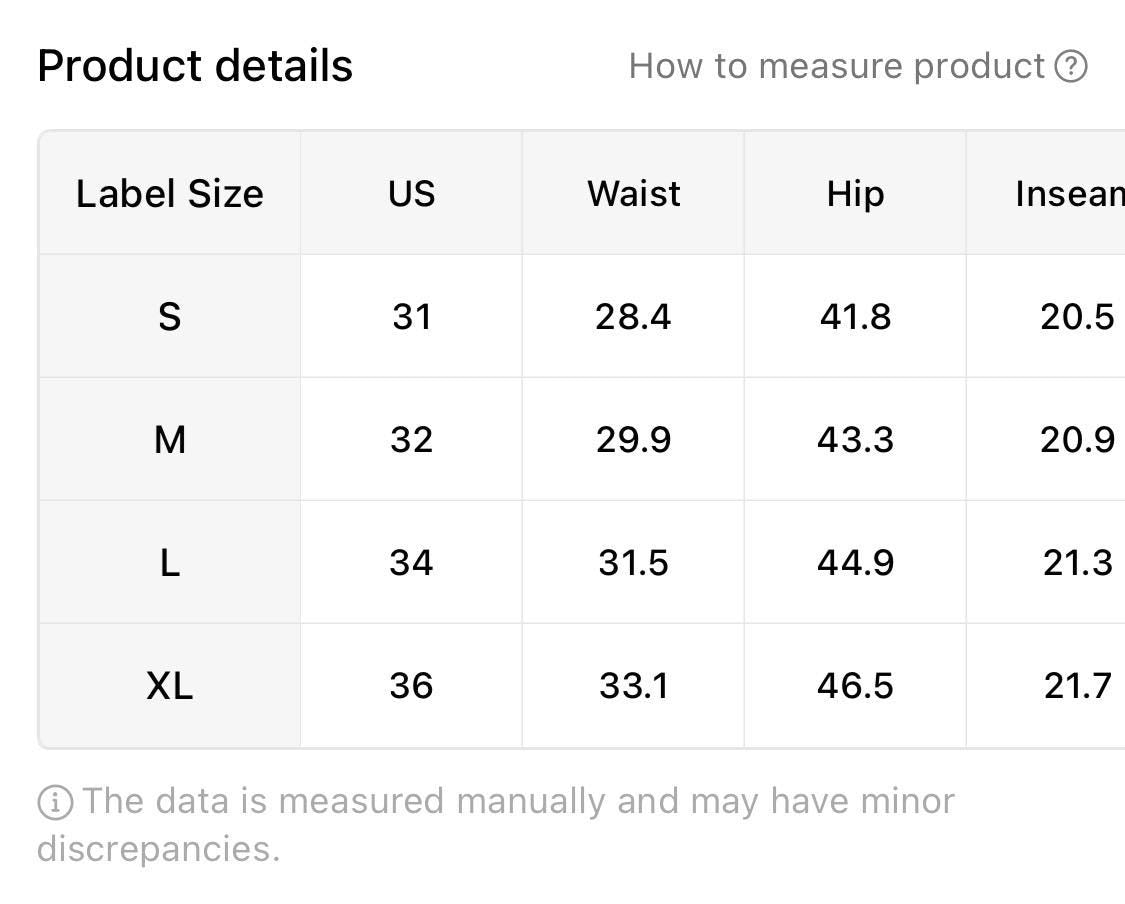Select the M size row label
Image resolution: width=1125 pixels, height=904 pixels.
170,440
